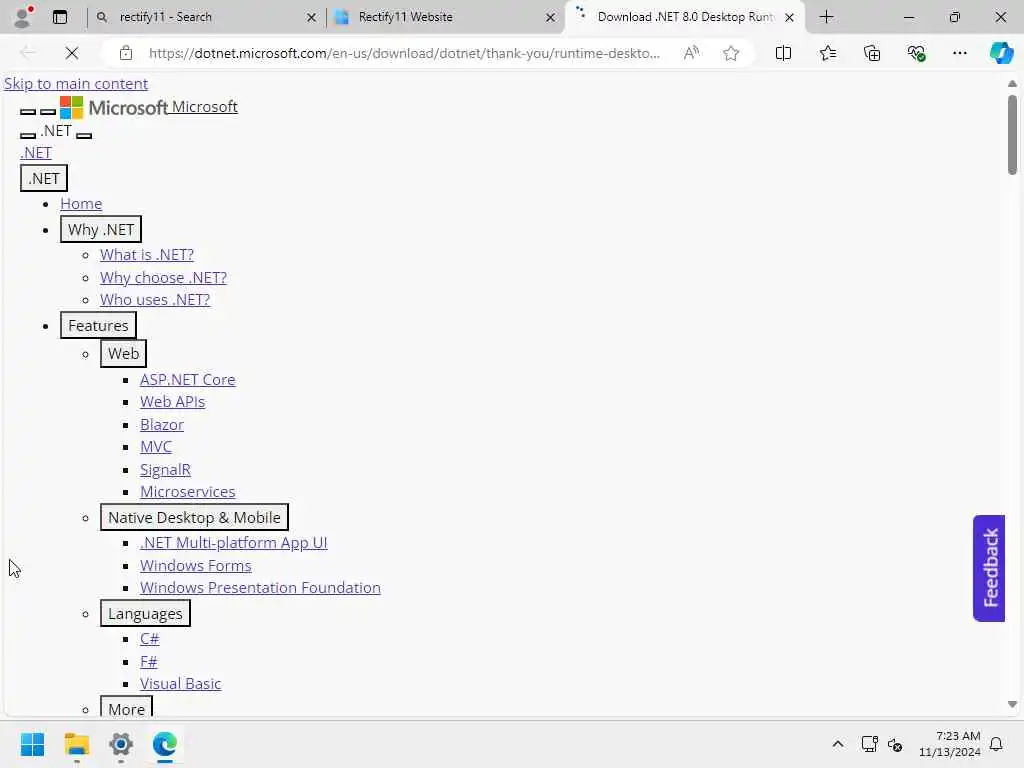Open the browser profile icon

23,17
